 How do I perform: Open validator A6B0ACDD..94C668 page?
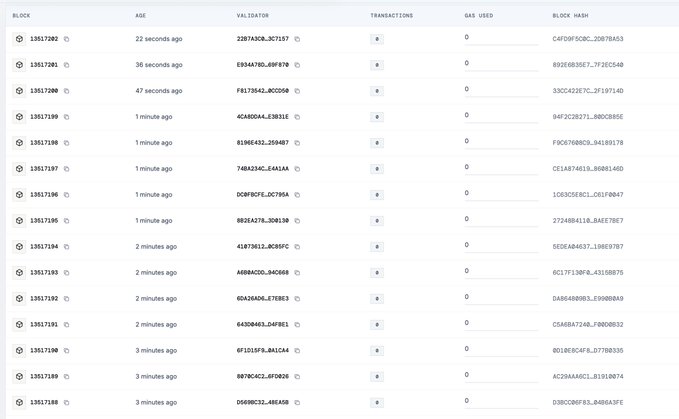pos(262,273)
